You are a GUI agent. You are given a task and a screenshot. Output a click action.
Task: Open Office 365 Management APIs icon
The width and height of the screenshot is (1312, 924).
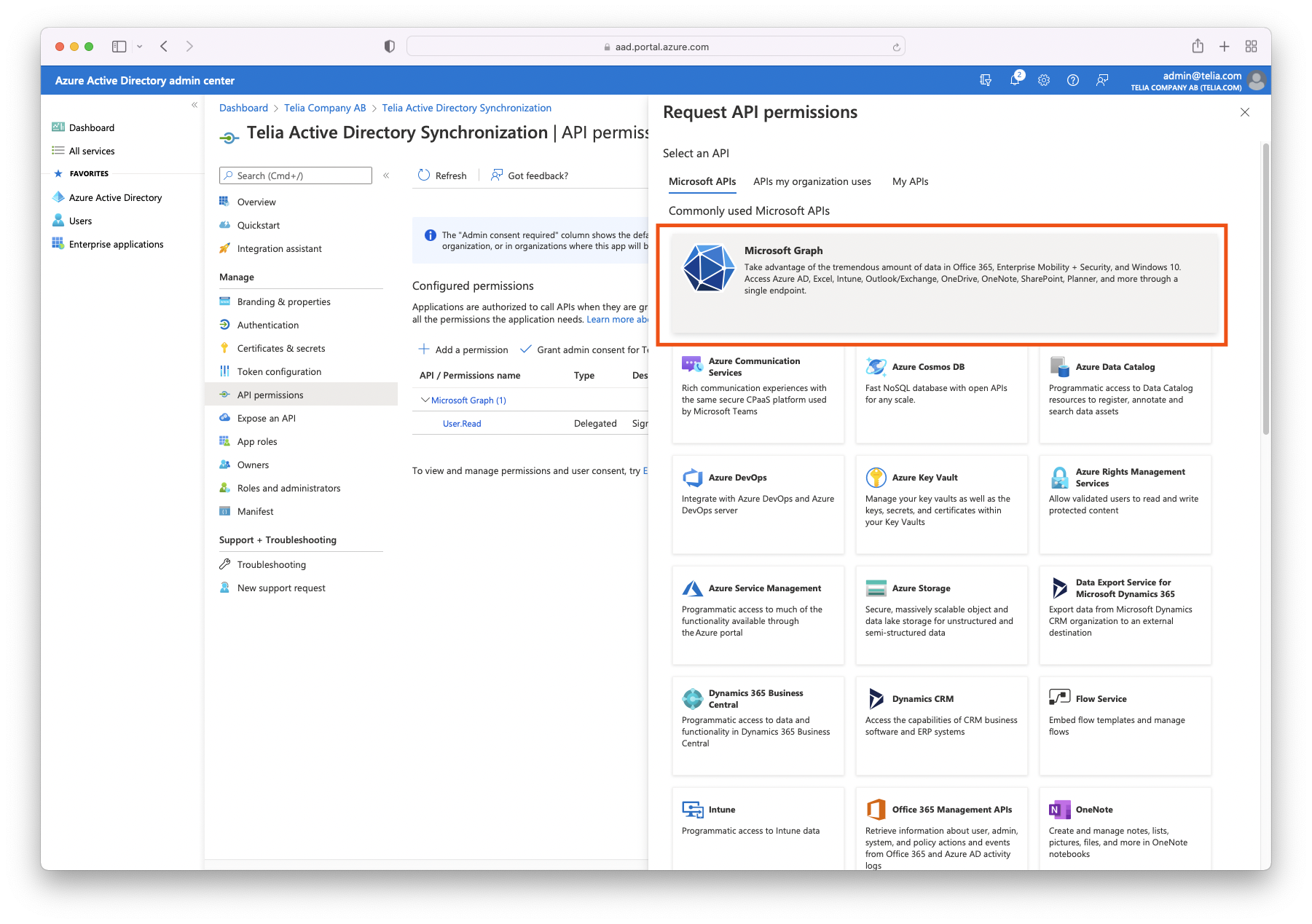[x=876, y=809]
